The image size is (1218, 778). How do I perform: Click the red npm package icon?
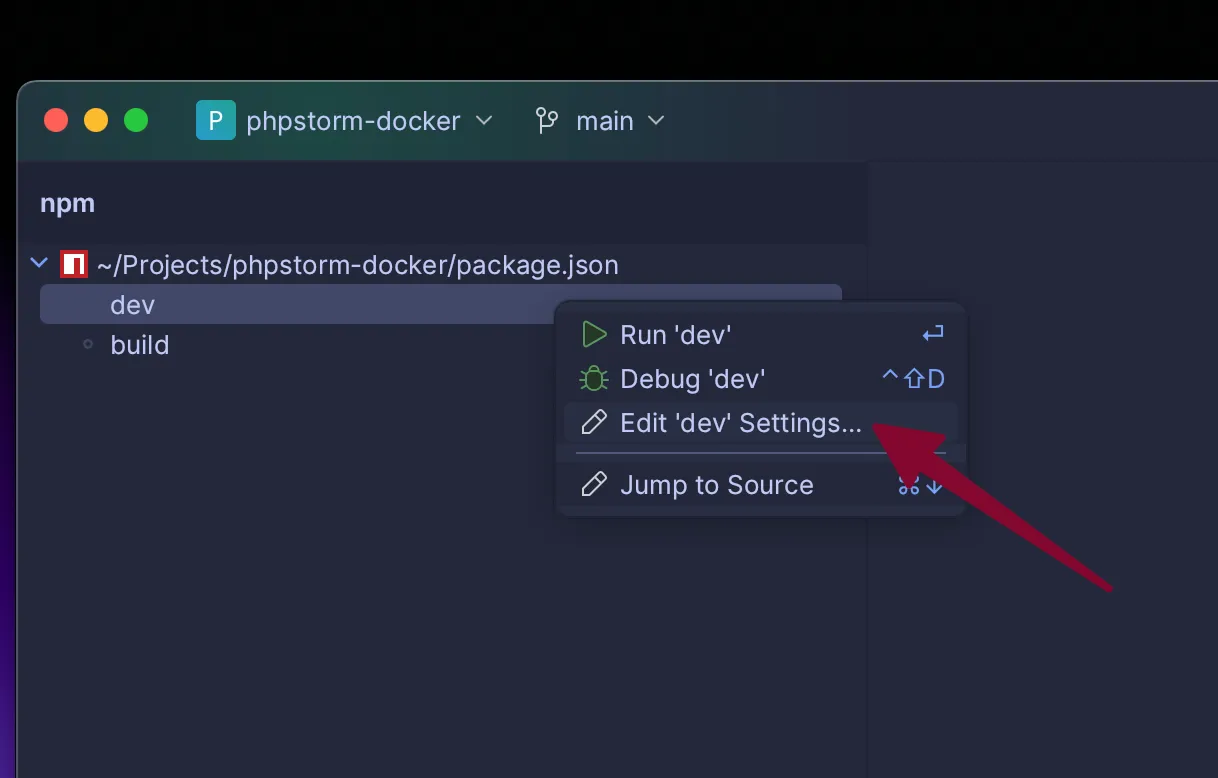tap(73, 265)
